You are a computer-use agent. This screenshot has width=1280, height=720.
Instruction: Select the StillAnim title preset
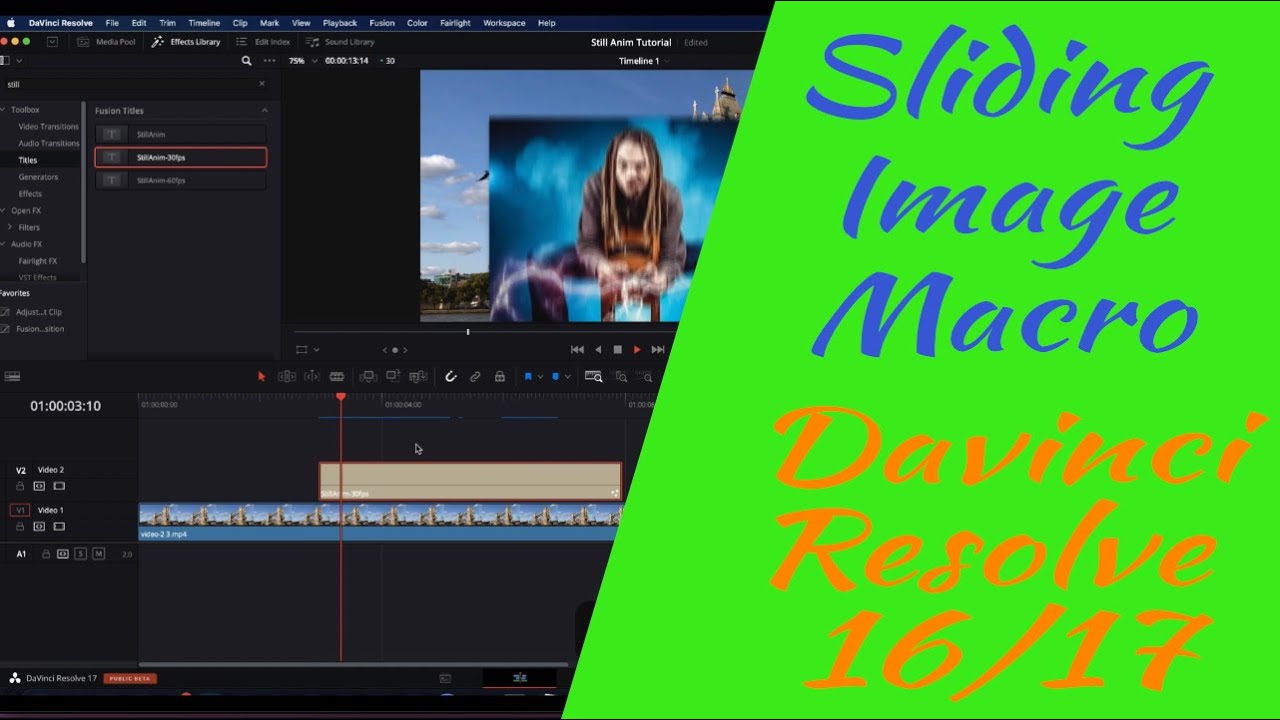click(x=181, y=134)
